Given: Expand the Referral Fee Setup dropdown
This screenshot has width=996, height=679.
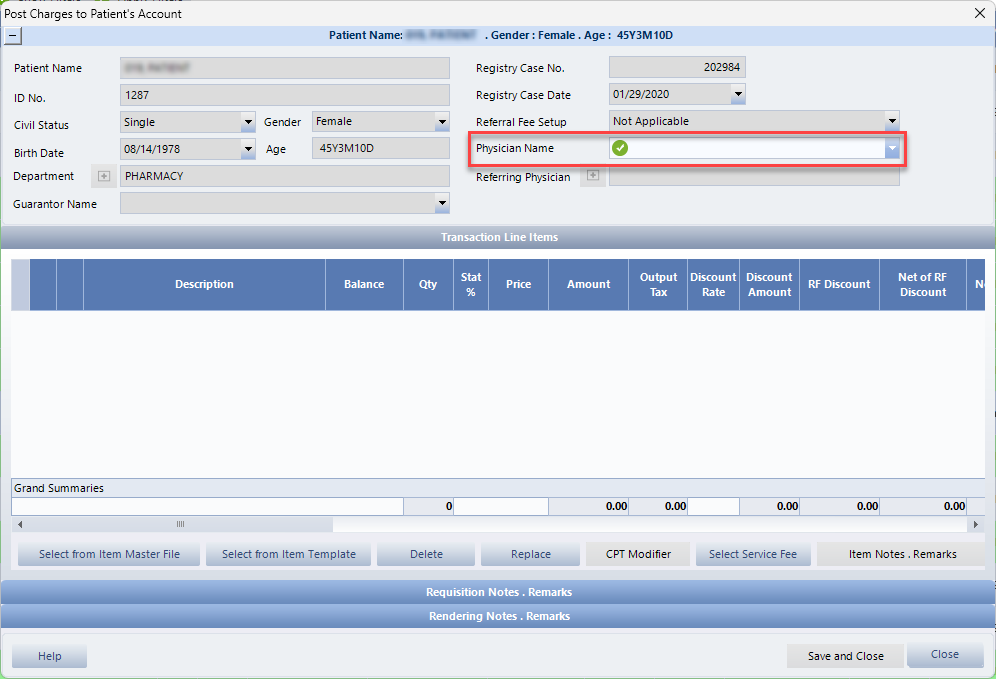Looking at the screenshot, I should (891, 122).
